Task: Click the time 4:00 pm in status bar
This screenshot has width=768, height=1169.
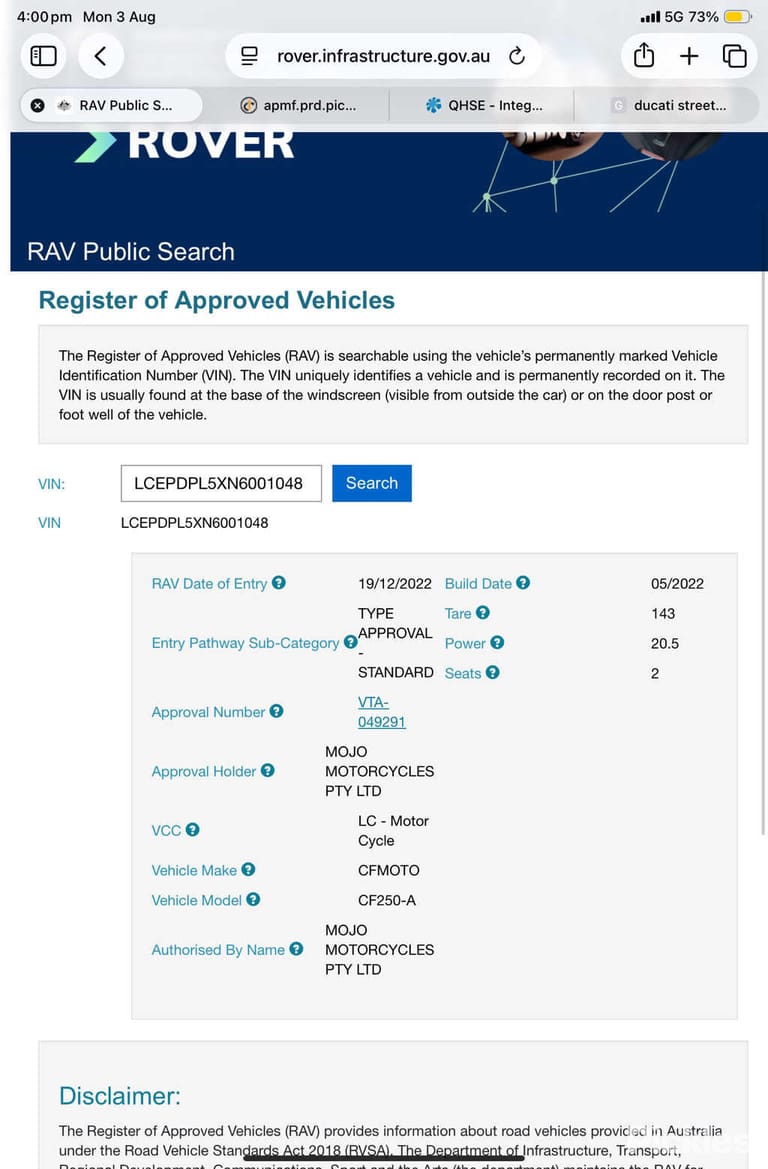Action: pos(45,16)
